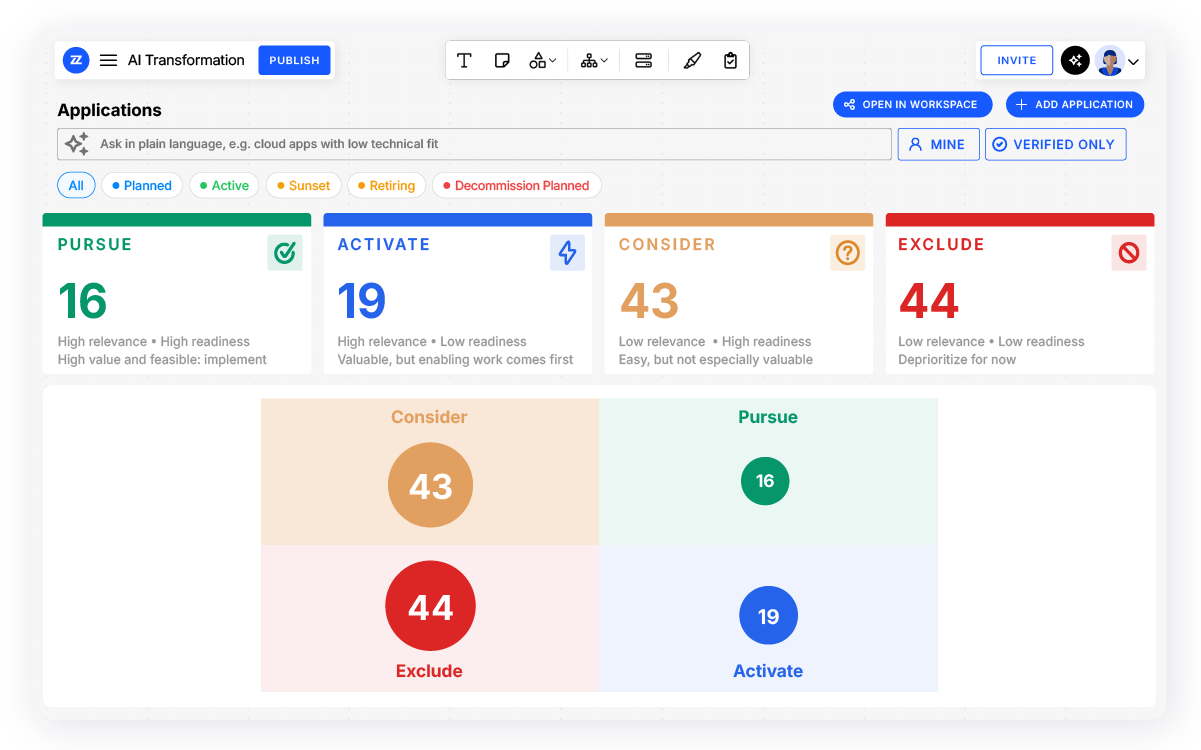This screenshot has height=750, width=1201.
Task: Click the plain language search field
Action: (474, 144)
